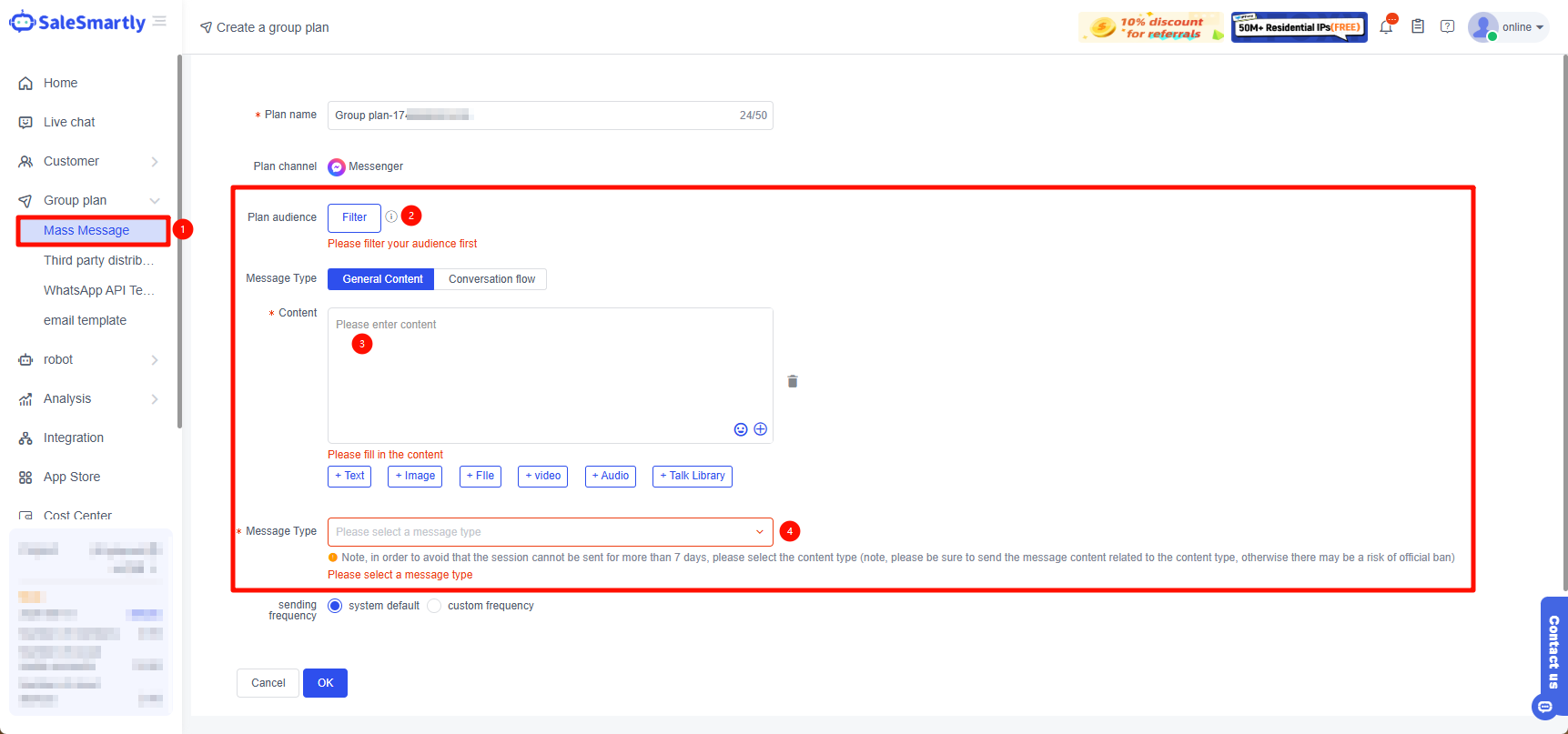
Task: Collapse sidebar with the hamburger menu icon
Action: [x=159, y=21]
